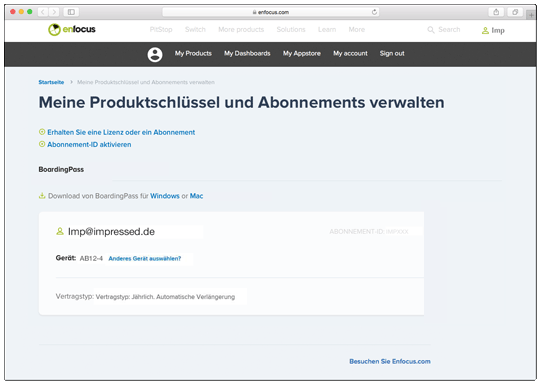The height and width of the screenshot is (384, 540).
Task: Go to My Appstore
Action: click(x=302, y=53)
